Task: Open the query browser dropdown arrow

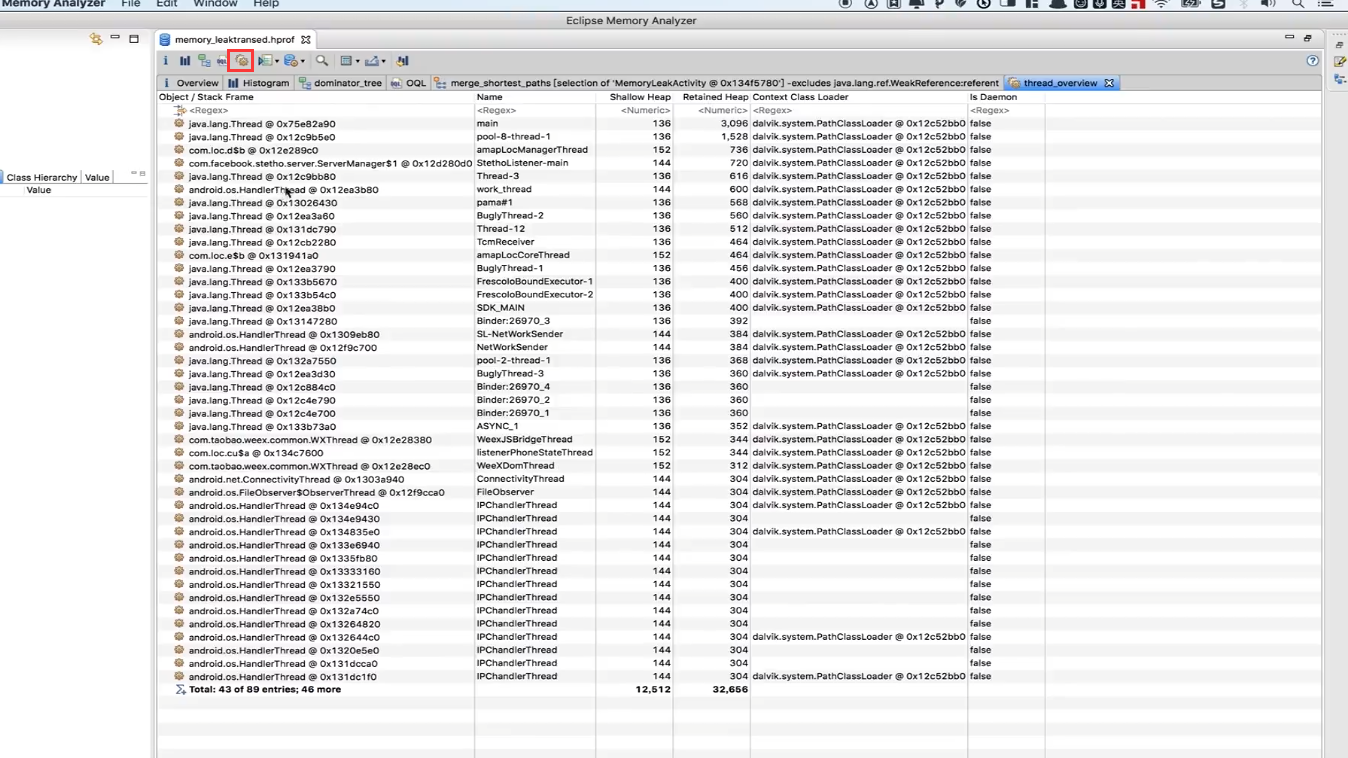Action: click(277, 61)
